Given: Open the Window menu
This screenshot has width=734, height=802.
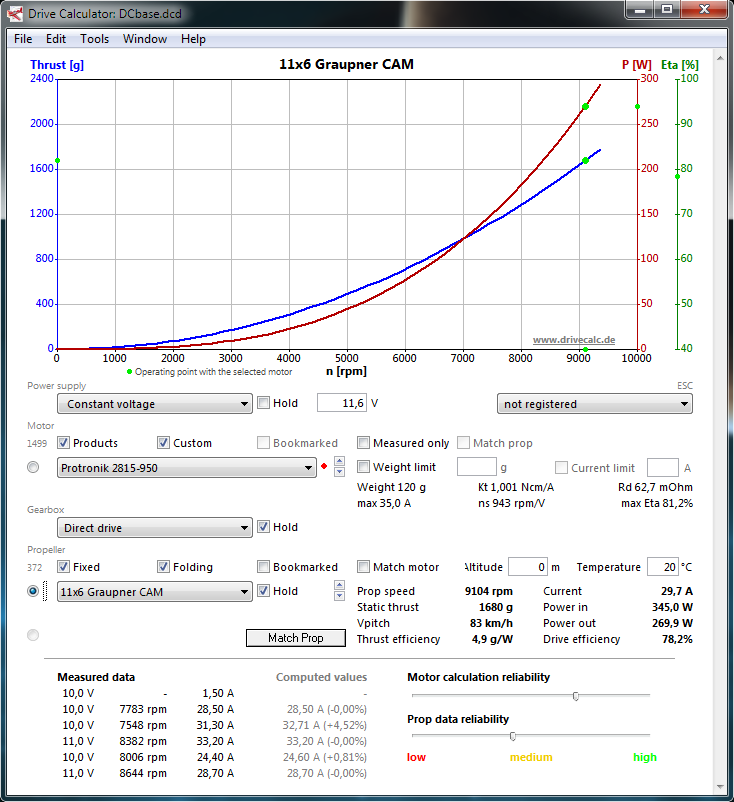Looking at the screenshot, I should [x=145, y=39].
